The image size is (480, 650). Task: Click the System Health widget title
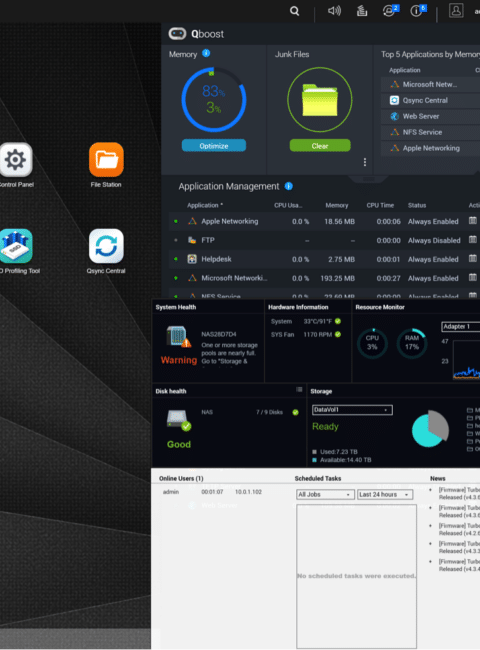point(176,307)
